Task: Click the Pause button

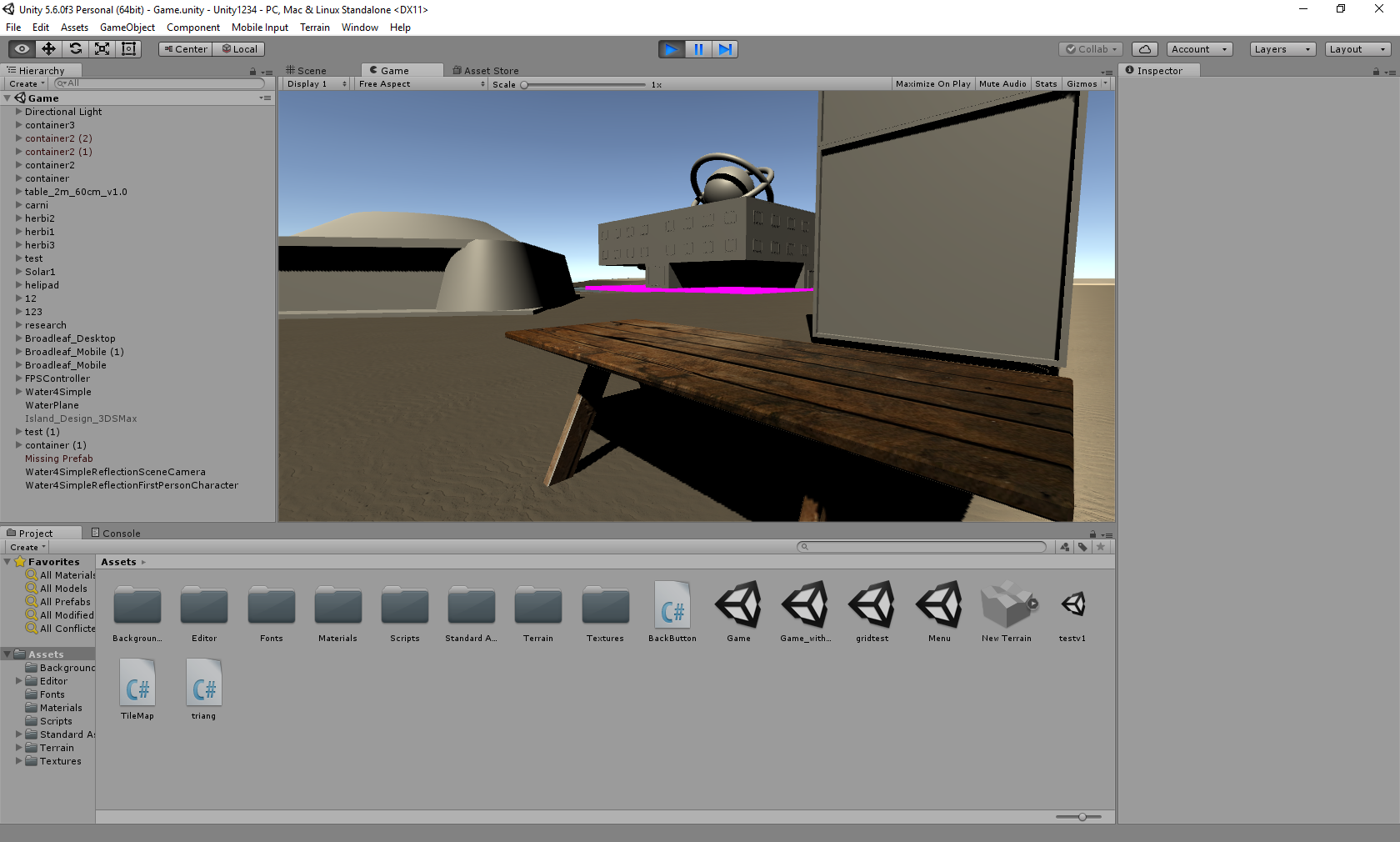Action: (698, 49)
